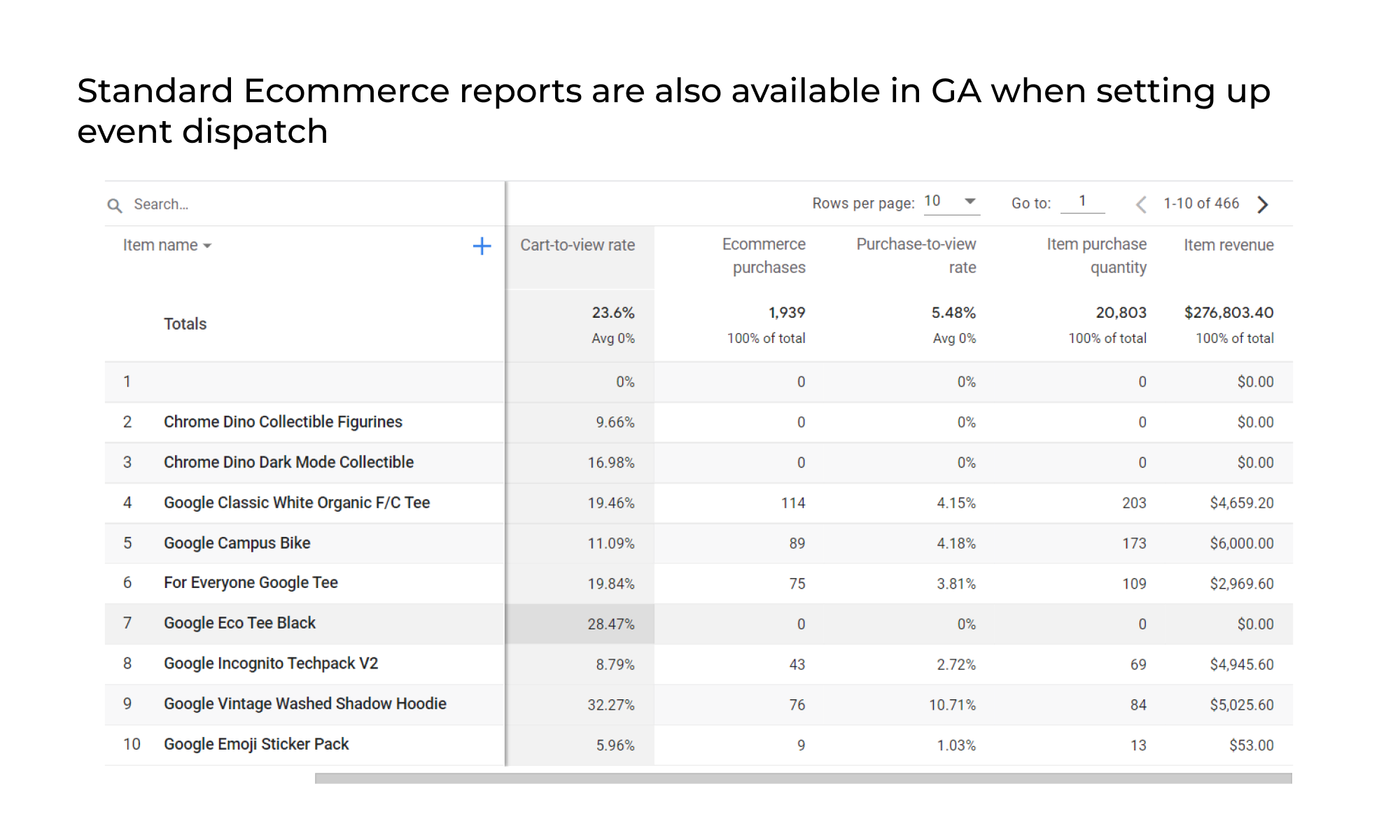Sort by Purchase-to-view rate column header
1400x840 pixels.
[916, 255]
